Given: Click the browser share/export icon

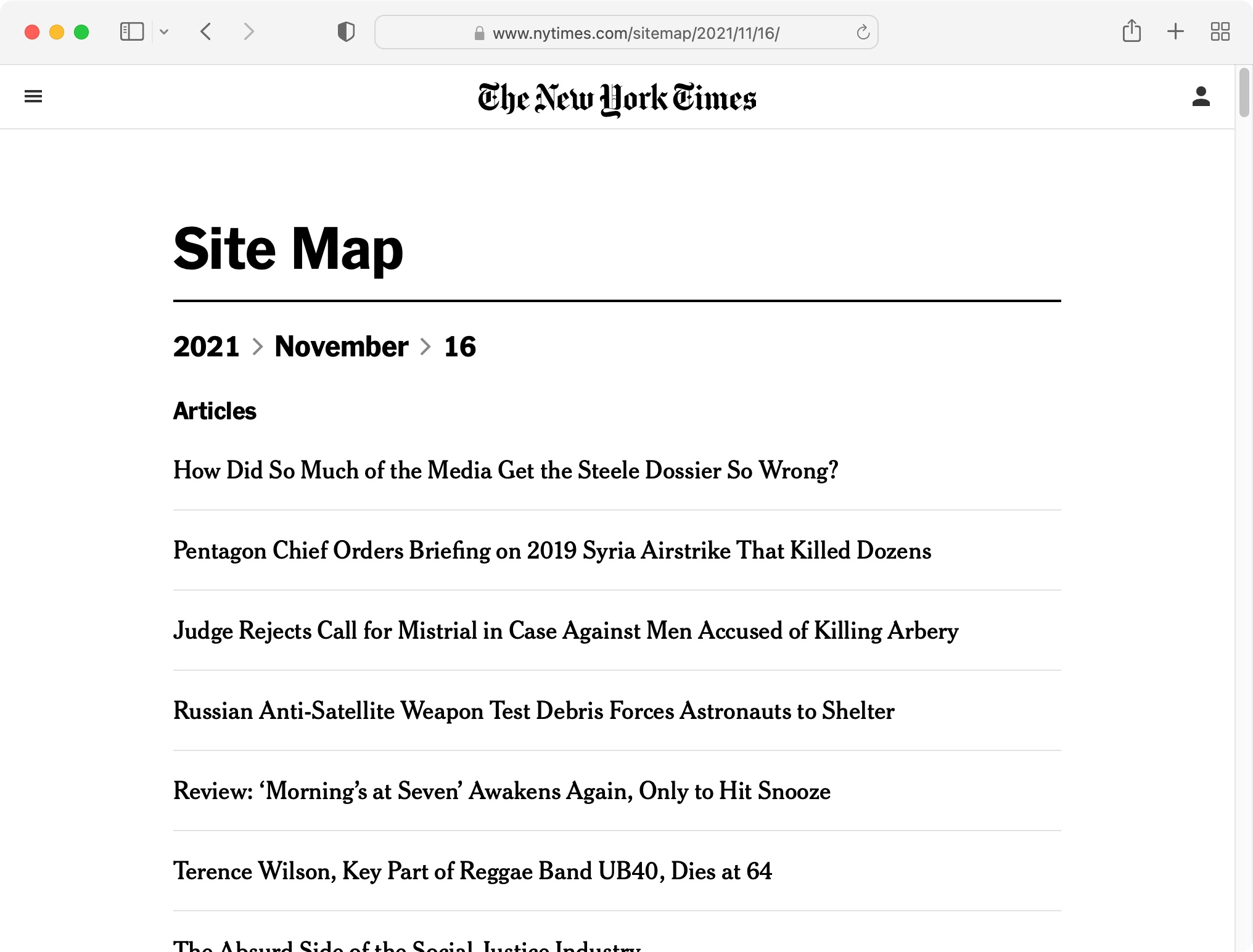Looking at the screenshot, I should [1132, 32].
